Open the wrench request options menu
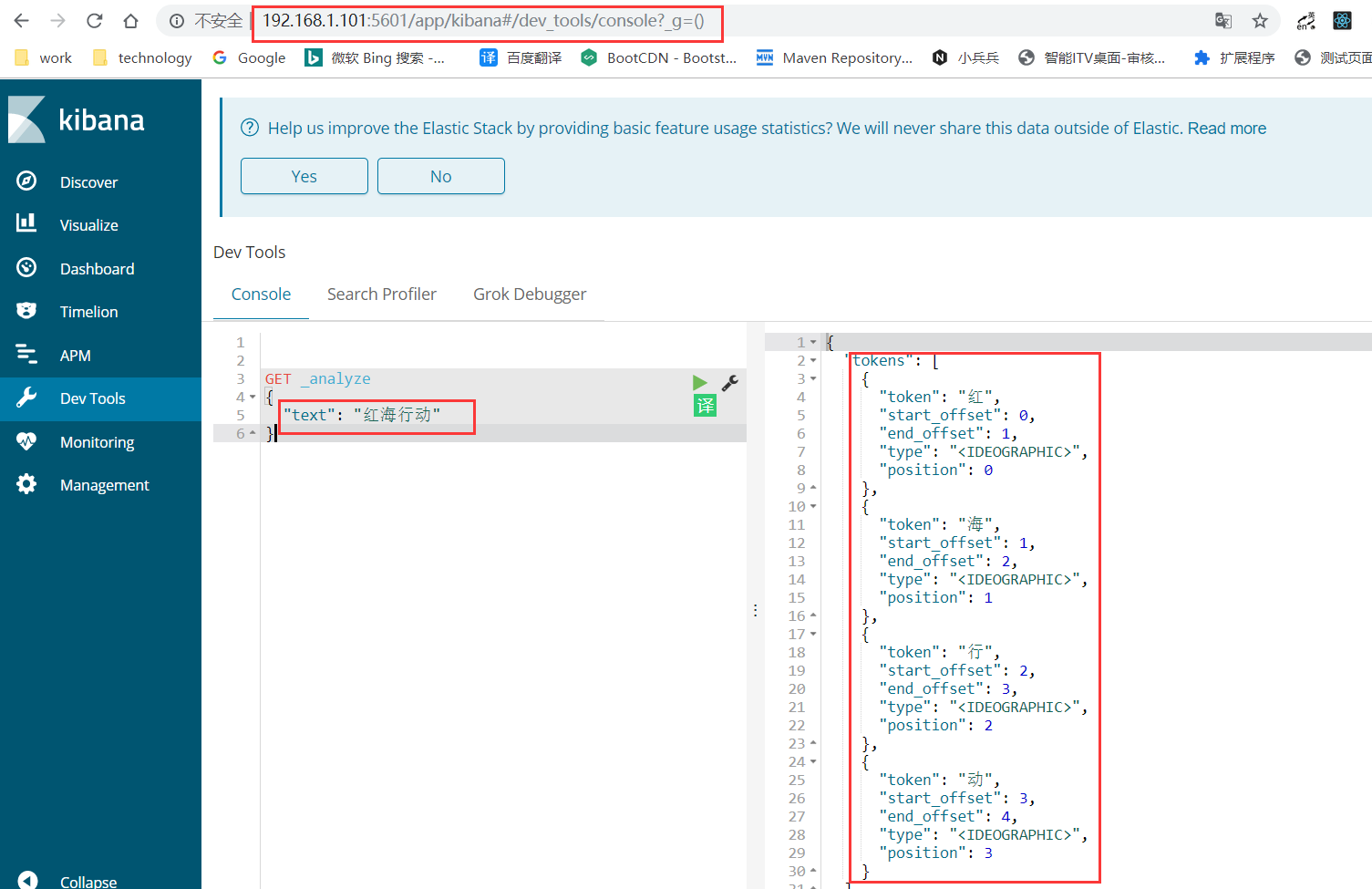Image resolution: width=1372 pixels, height=889 pixels. click(730, 383)
